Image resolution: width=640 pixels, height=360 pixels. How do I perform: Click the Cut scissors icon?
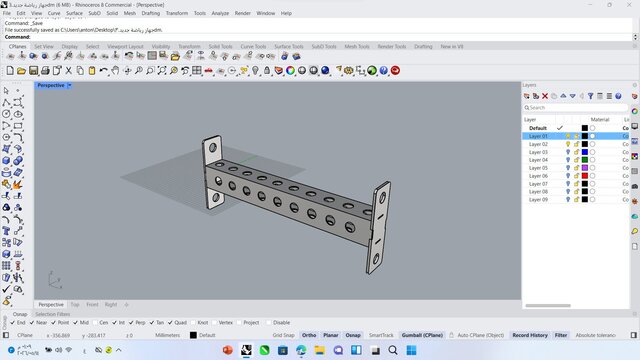pyautogui.click(x=69, y=71)
